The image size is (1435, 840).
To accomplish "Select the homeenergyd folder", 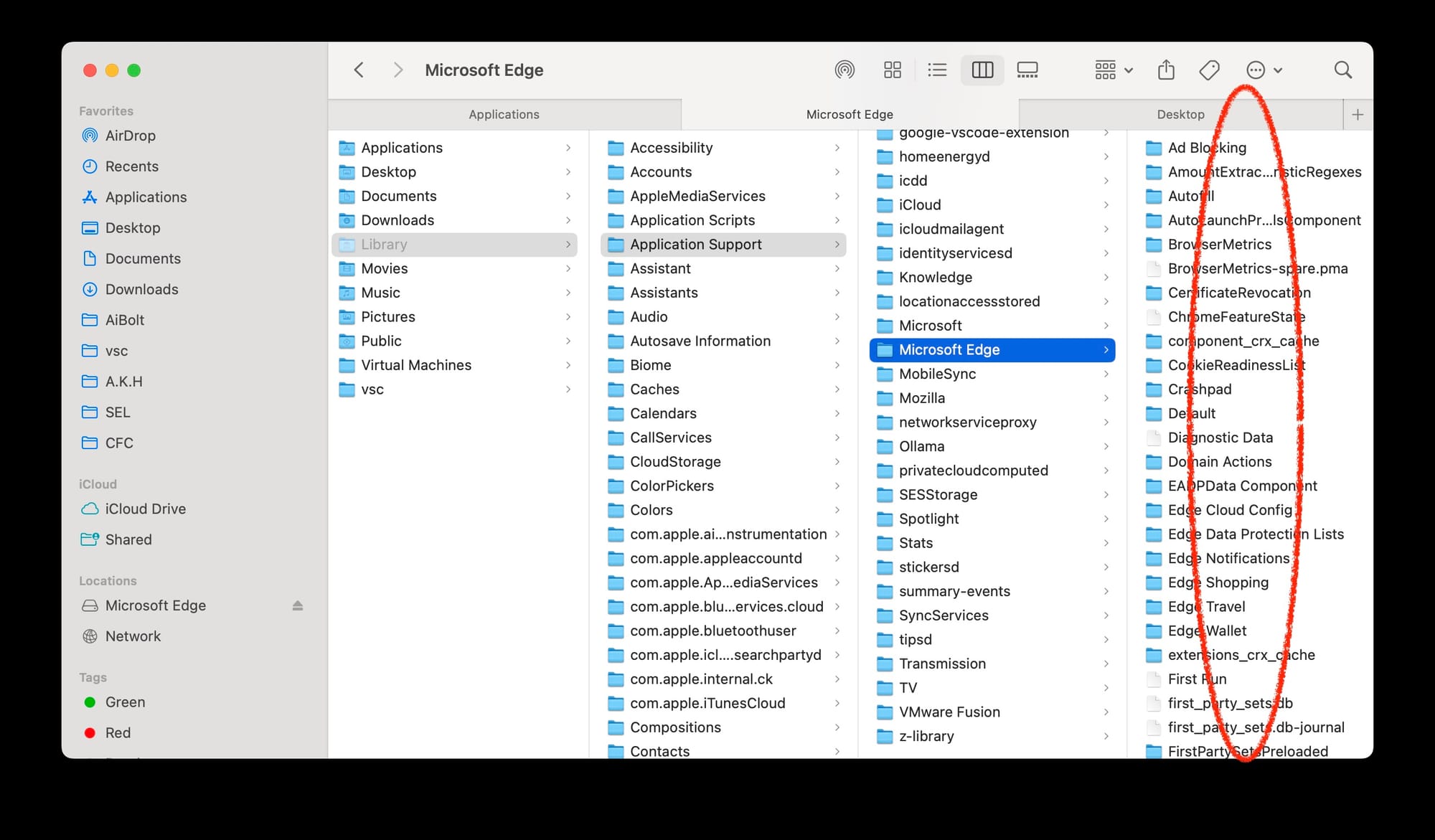I will 992,156.
